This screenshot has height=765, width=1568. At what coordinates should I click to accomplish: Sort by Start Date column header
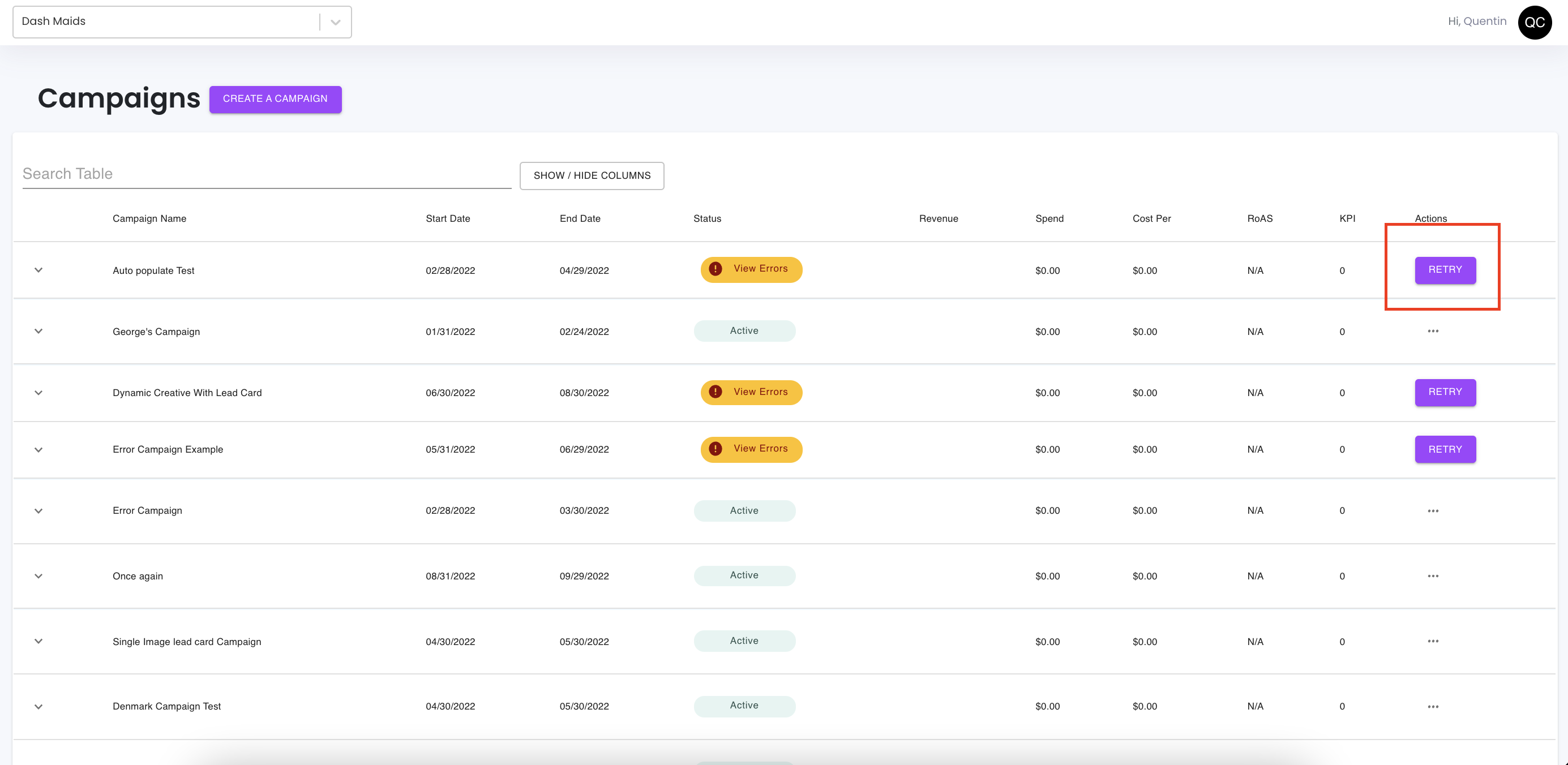tap(447, 218)
